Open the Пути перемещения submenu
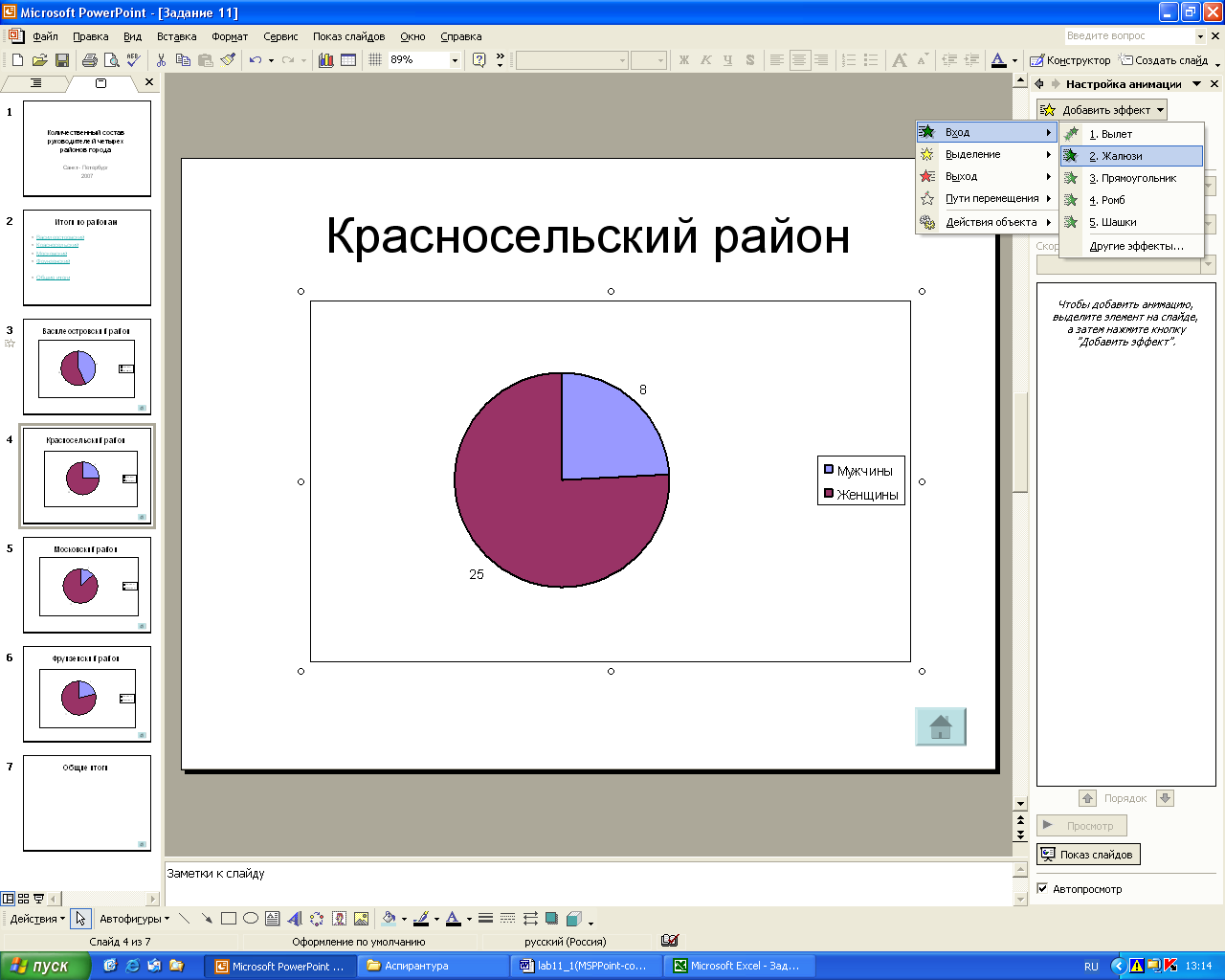The height and width of the screenshot is (980, 1225). (x=985, y=198)
